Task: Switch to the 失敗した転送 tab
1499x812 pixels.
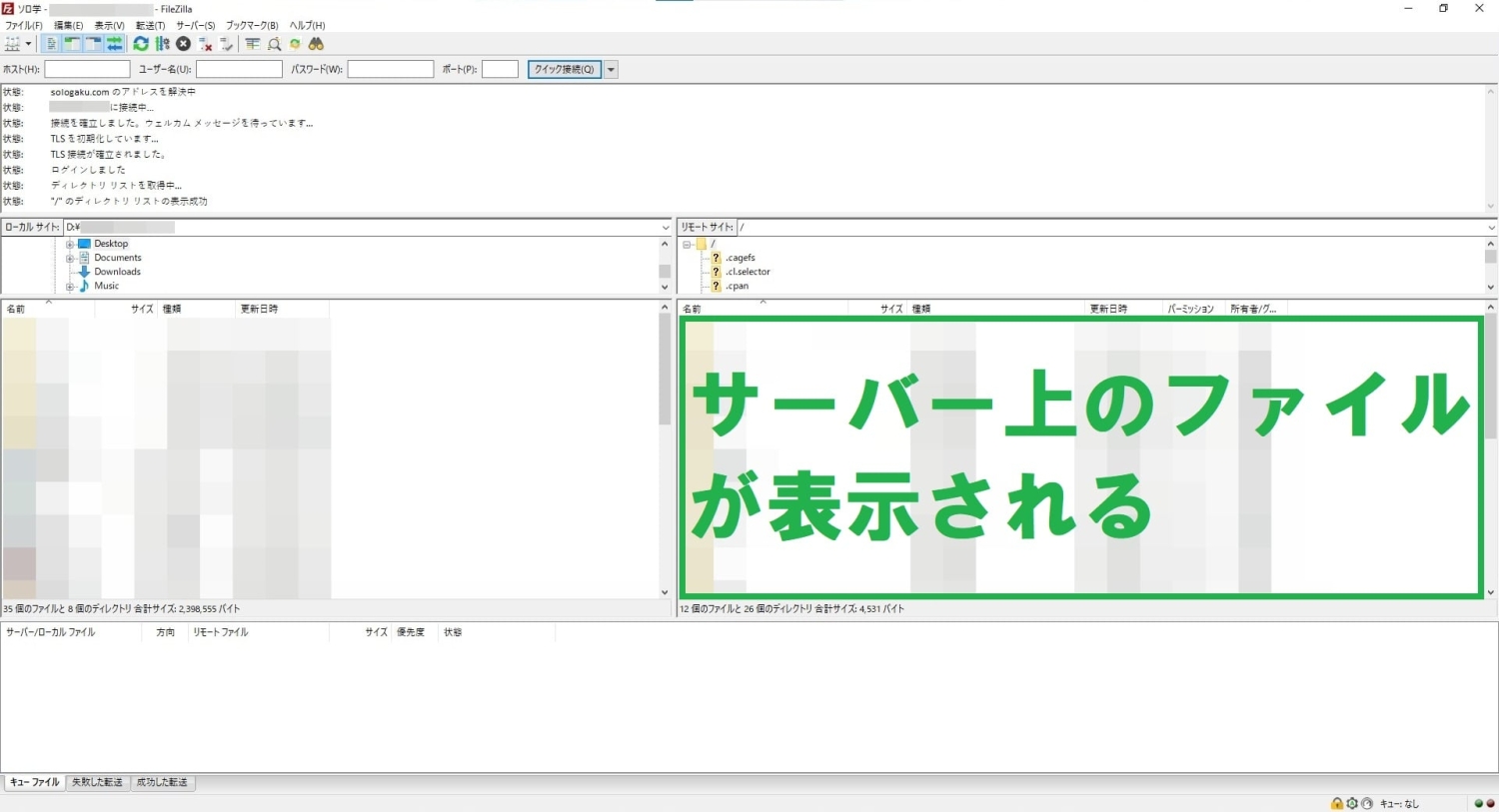Action: pos(97,782)
